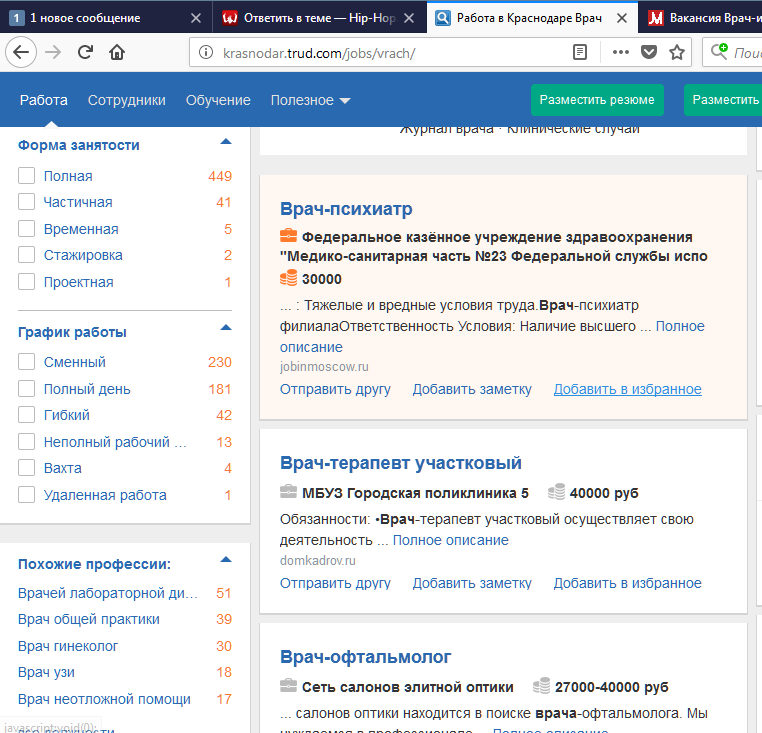Click briefcase icon beside Сеть салонов элитной оптики
Image resolution: width=762 pixels, height=733 pixels.
pyautogui.click(x=288, y=685)
